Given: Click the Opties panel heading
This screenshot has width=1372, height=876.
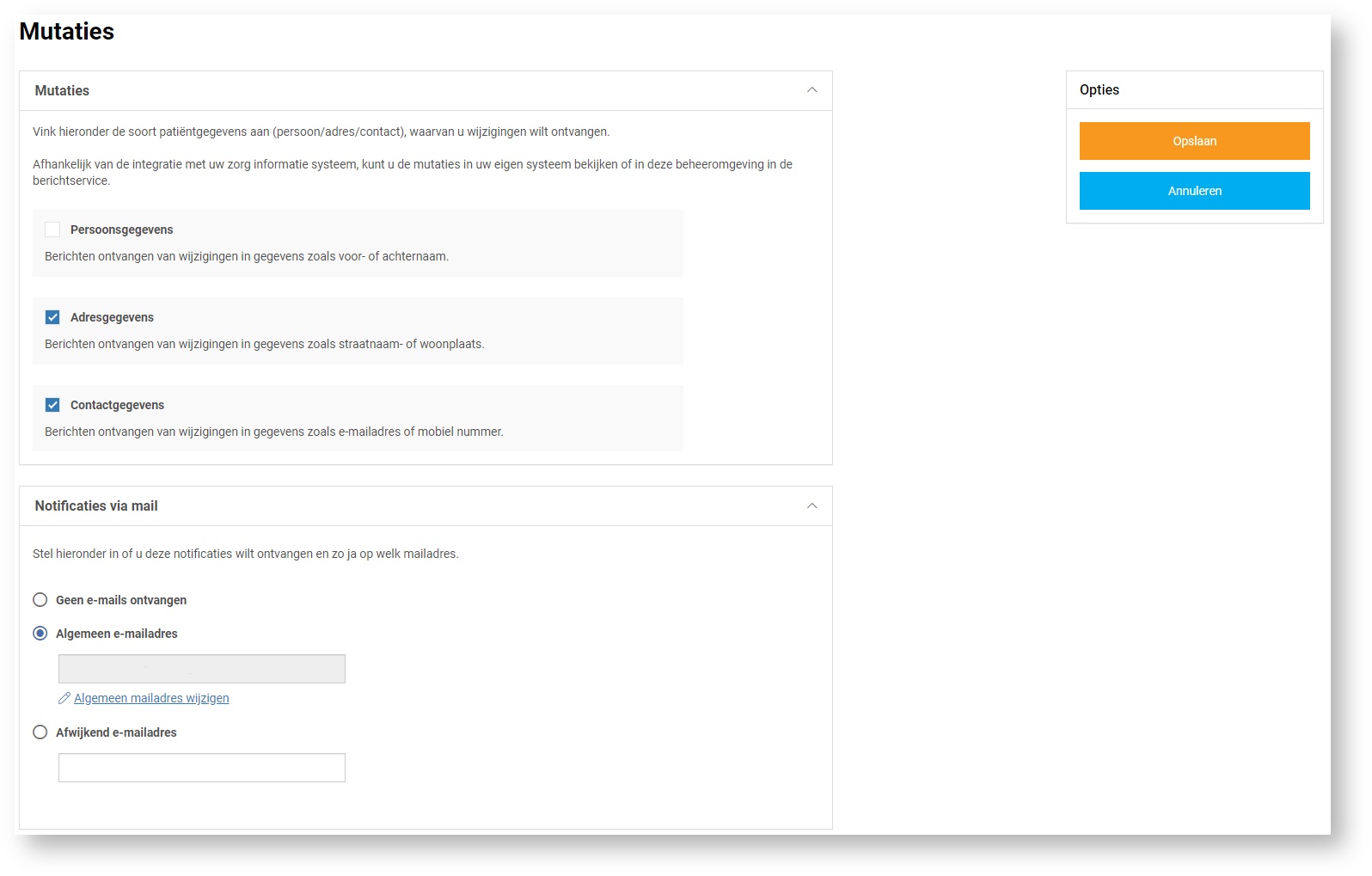Looking at the screenshot, I should coord(1099,89).
